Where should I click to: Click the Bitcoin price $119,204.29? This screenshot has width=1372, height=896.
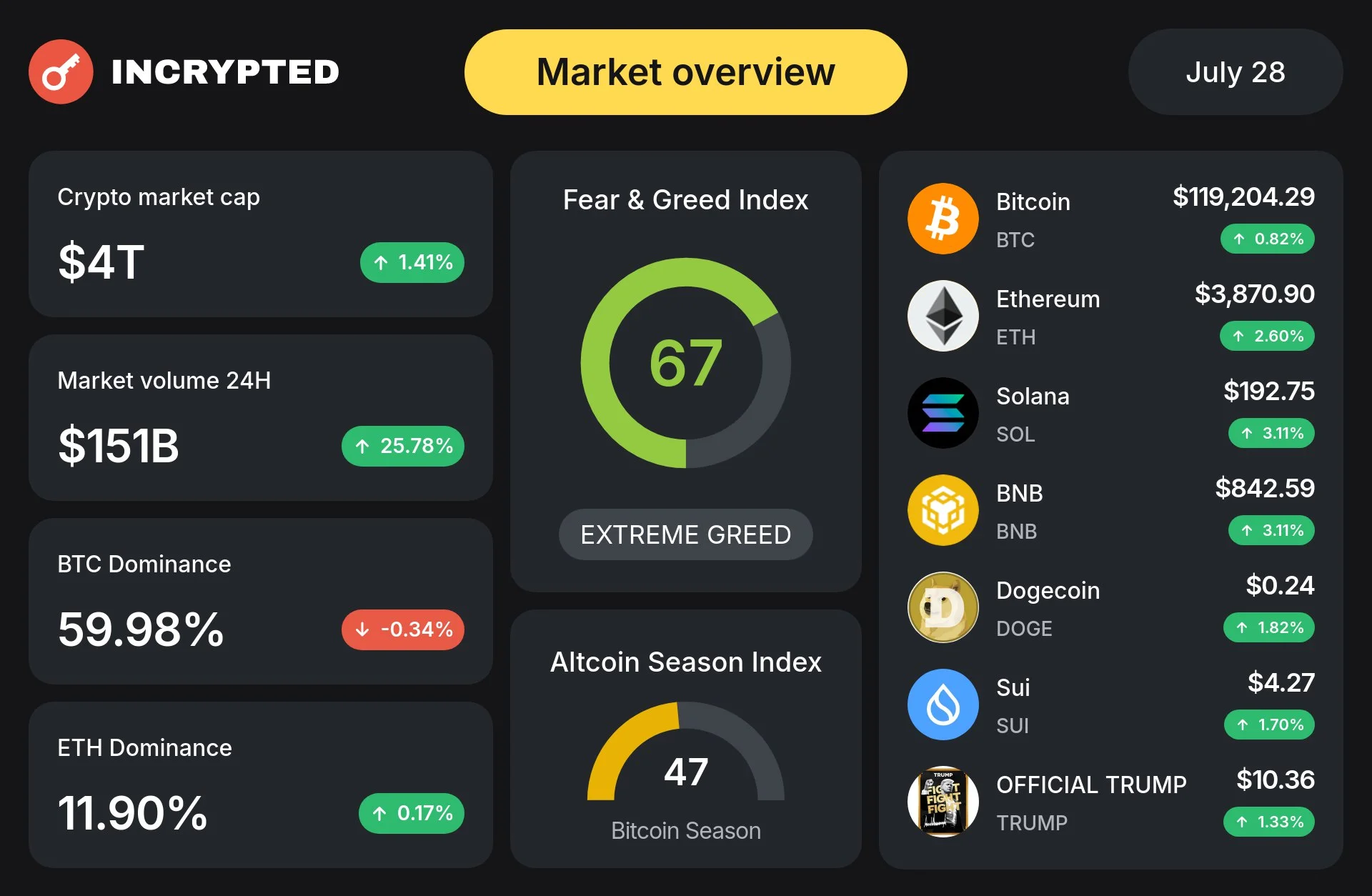(x=1243, y=196)
